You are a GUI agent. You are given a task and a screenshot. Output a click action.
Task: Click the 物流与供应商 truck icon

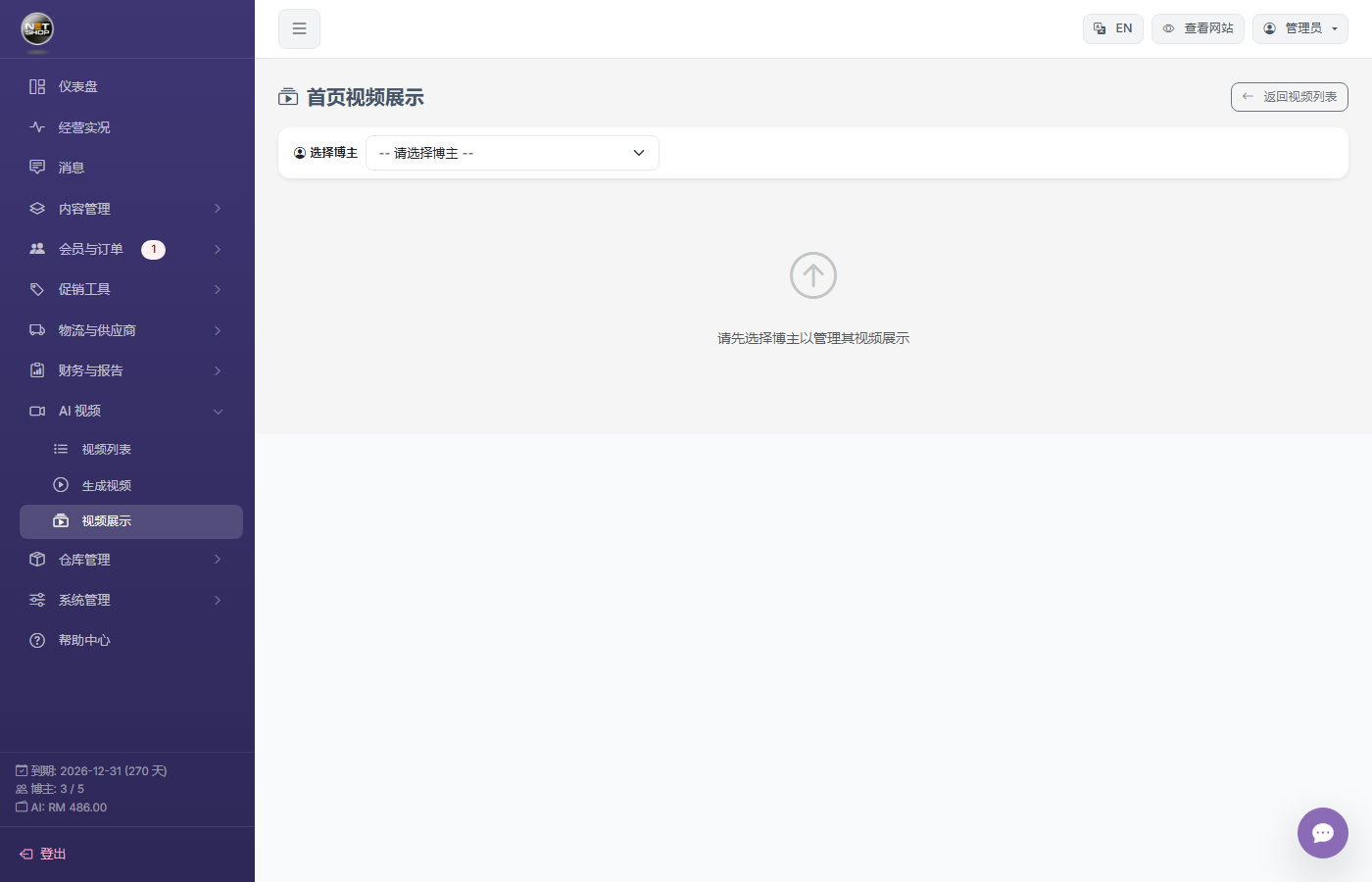(x=37, y=330)
